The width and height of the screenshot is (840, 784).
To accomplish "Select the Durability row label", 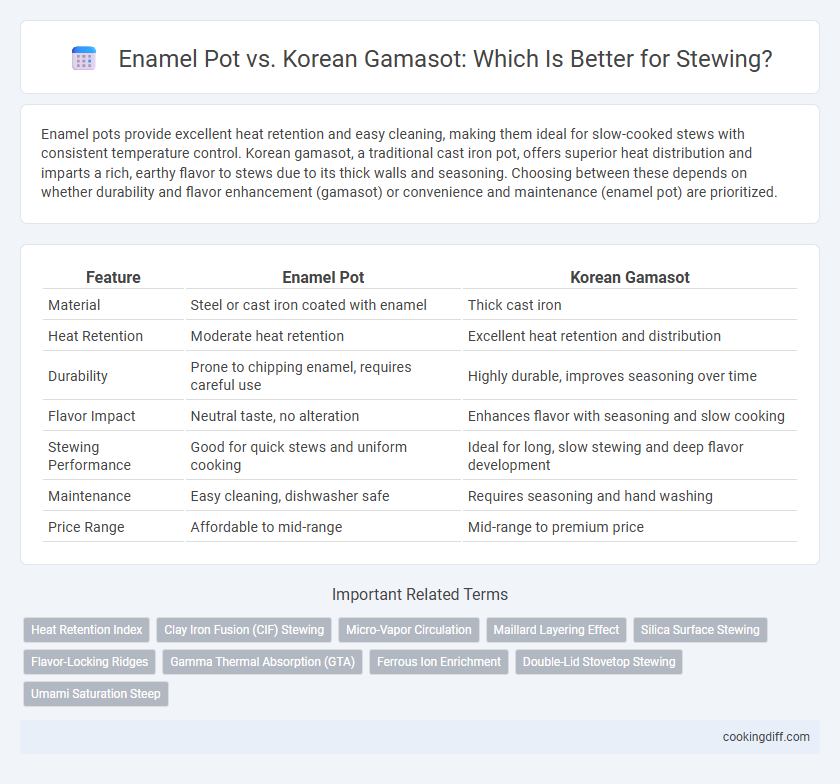I will tap(78, 376).
